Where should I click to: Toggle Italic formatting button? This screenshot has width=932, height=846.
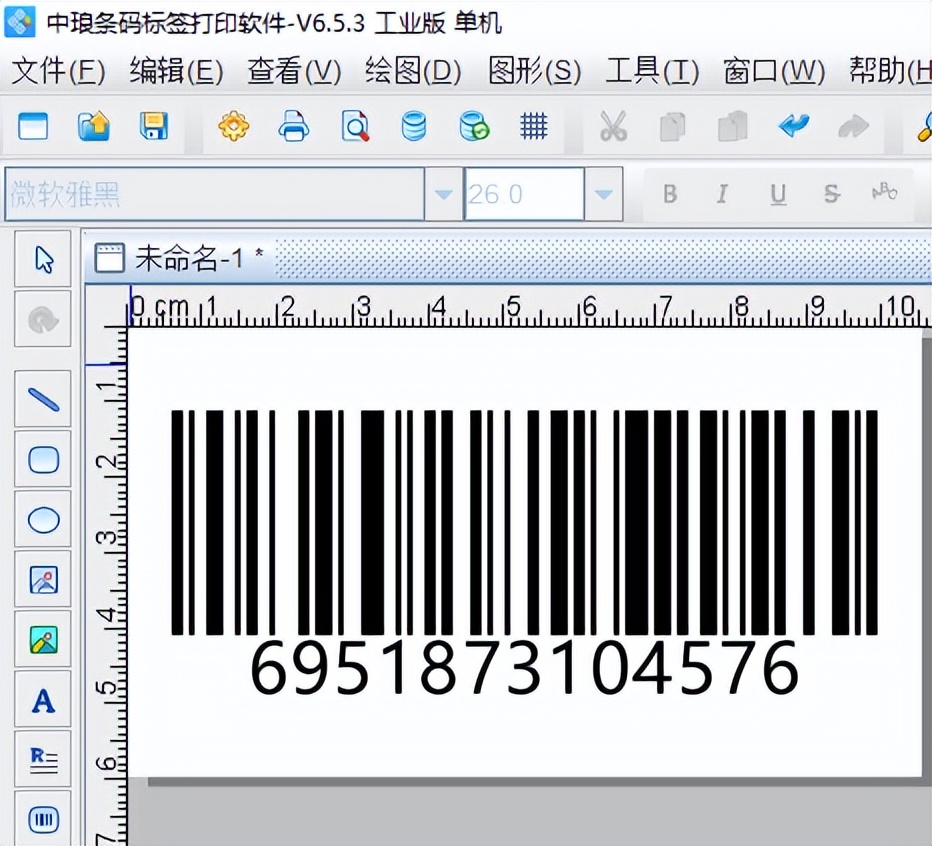click(x=722, y=194)
